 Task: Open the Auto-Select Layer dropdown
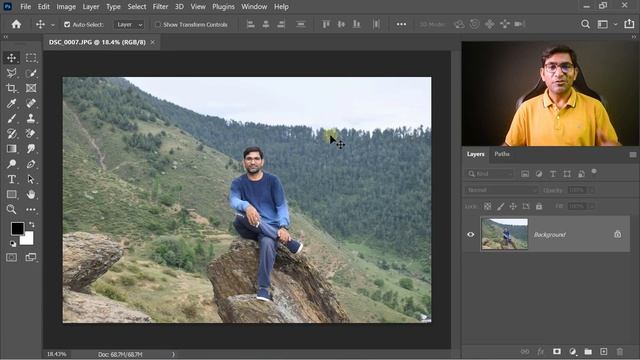pos(129,24)
